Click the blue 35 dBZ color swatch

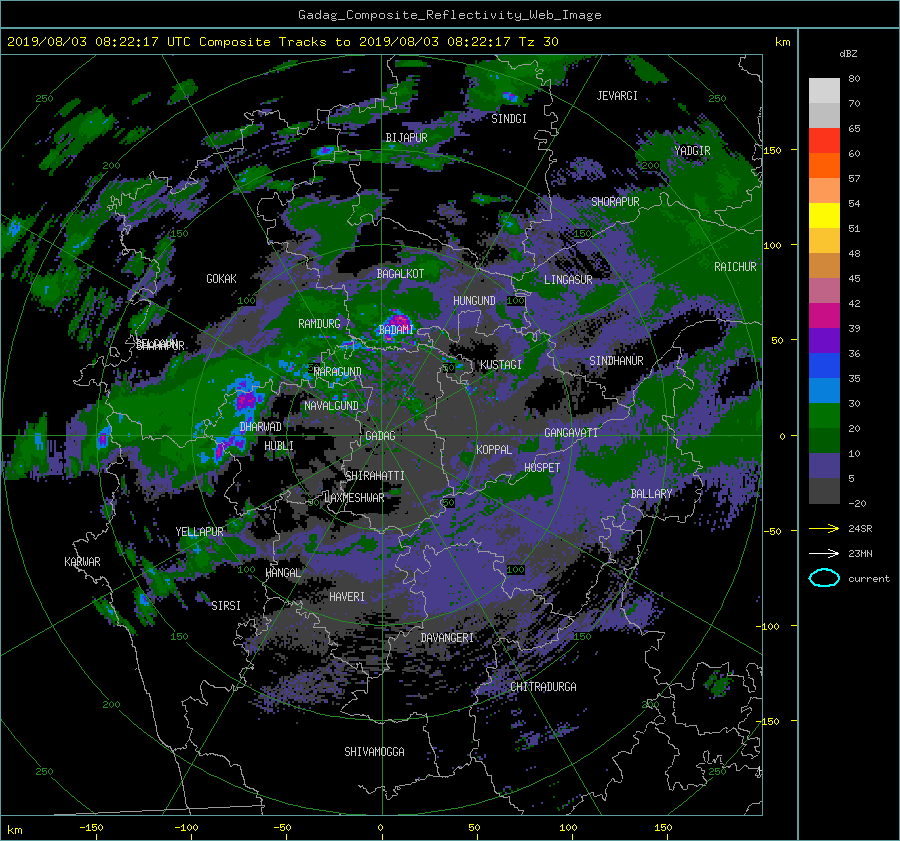click(x=824, y=365)
